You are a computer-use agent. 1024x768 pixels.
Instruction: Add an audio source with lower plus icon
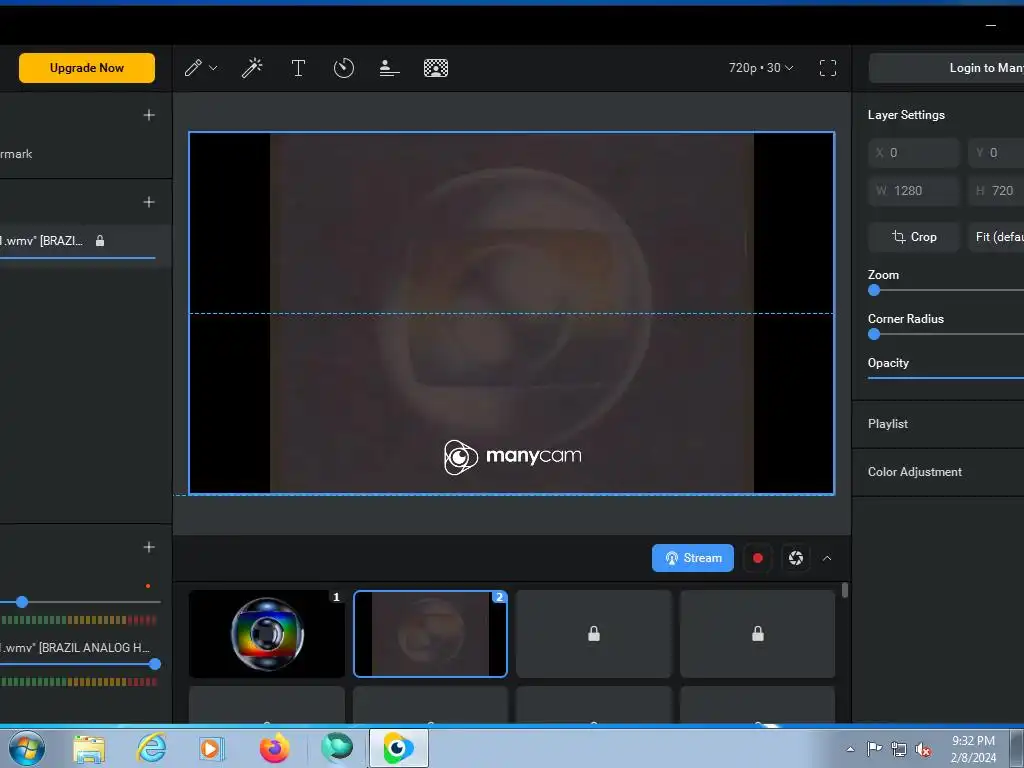[x=149, y=547]
